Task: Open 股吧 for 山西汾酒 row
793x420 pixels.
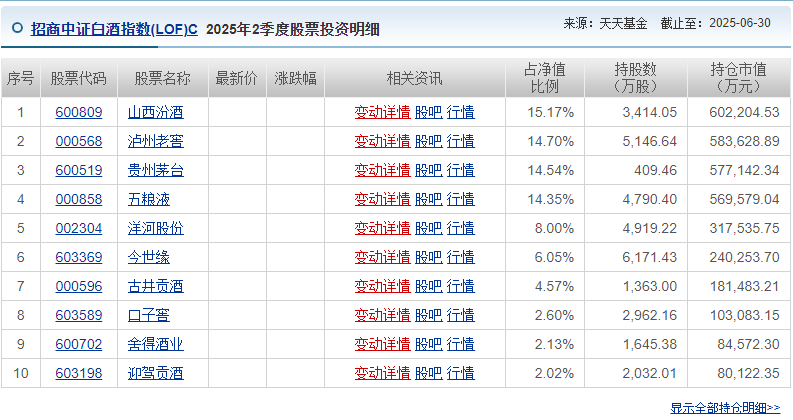Action: [428, 112]
